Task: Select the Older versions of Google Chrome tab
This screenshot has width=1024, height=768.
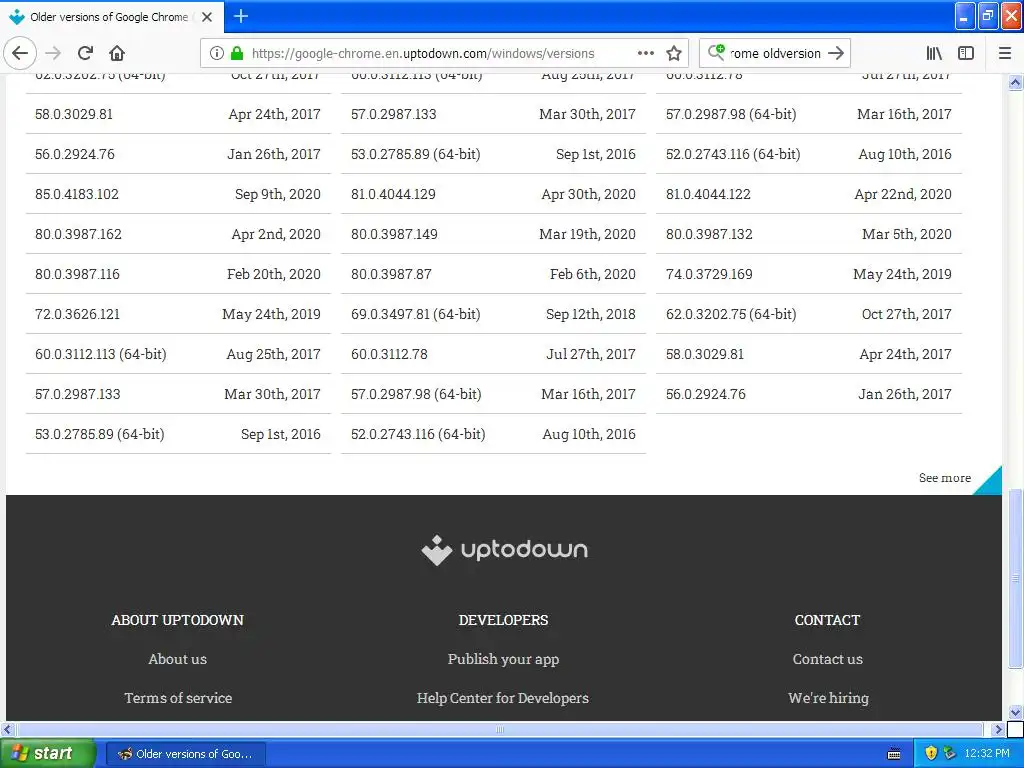Action: (112, 17)
